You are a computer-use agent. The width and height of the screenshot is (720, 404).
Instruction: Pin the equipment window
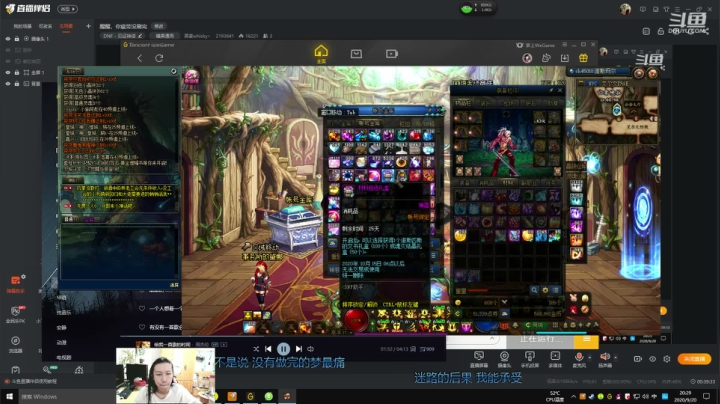point(551,90)
